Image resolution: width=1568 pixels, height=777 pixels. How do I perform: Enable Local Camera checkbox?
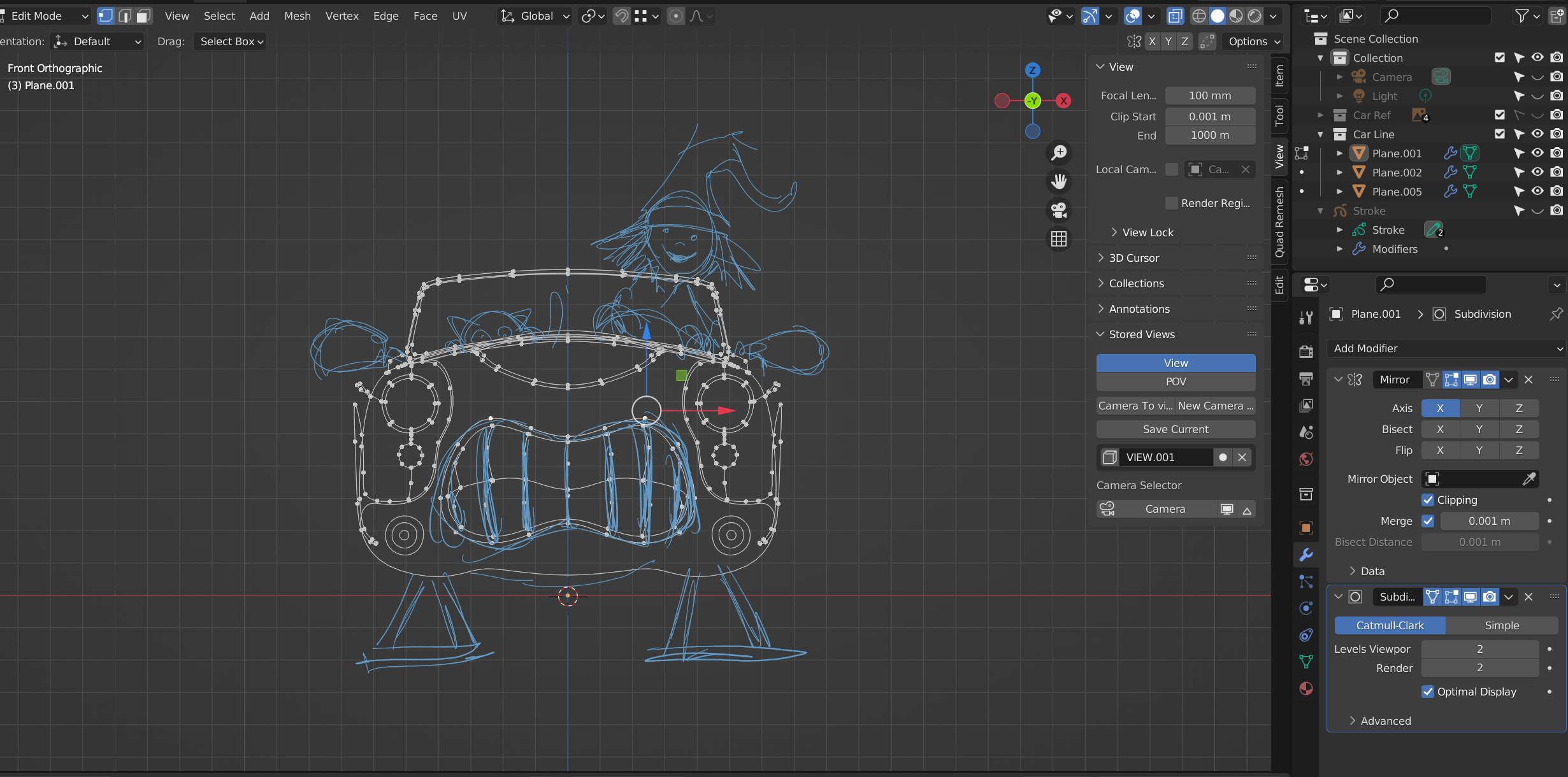[1171, 169]
